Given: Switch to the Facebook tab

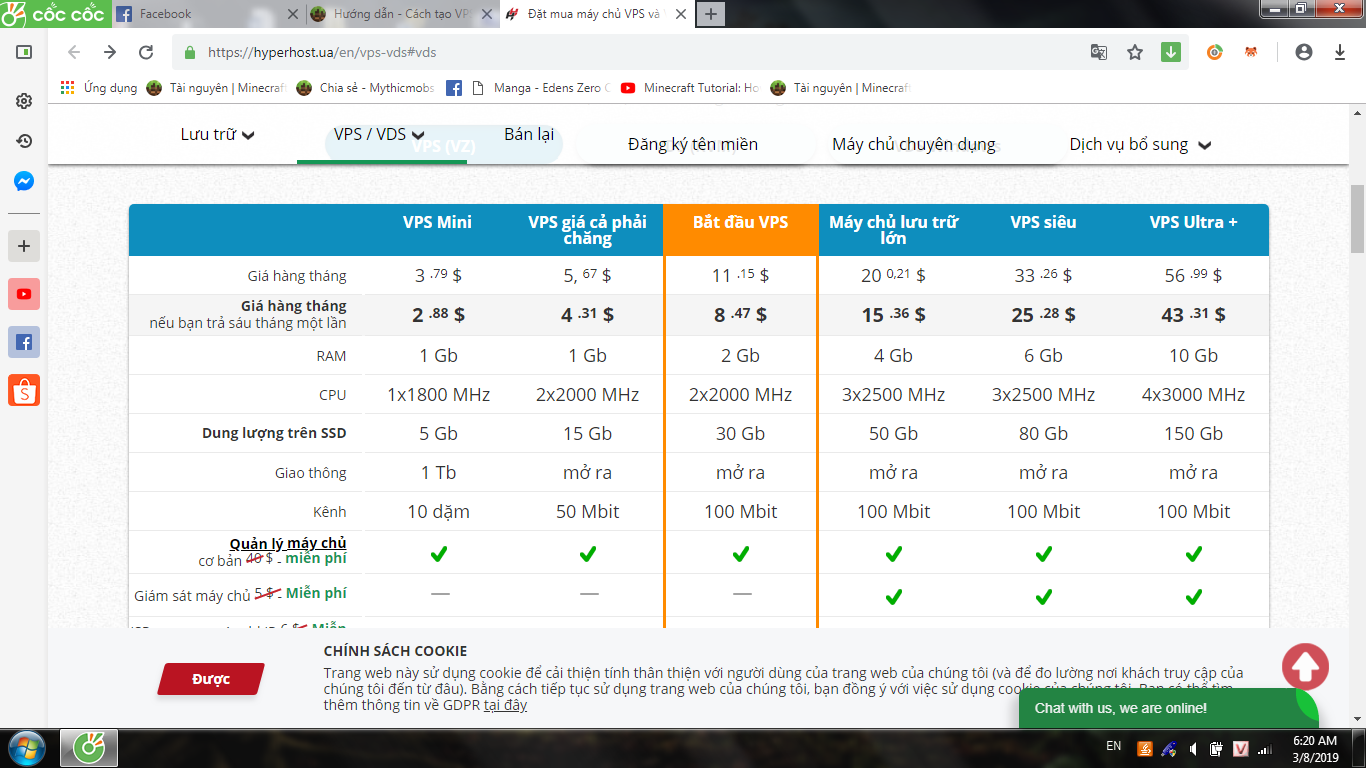Looking at the screenshot, I should pyautogui.click(x=206, y=14).
